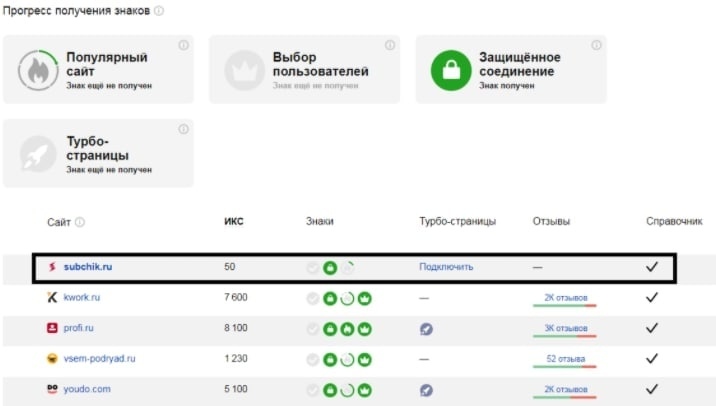Click green lock badge in vsem-podryad.ru row
This screenshot has height=406, width=716.
[330, 360]
